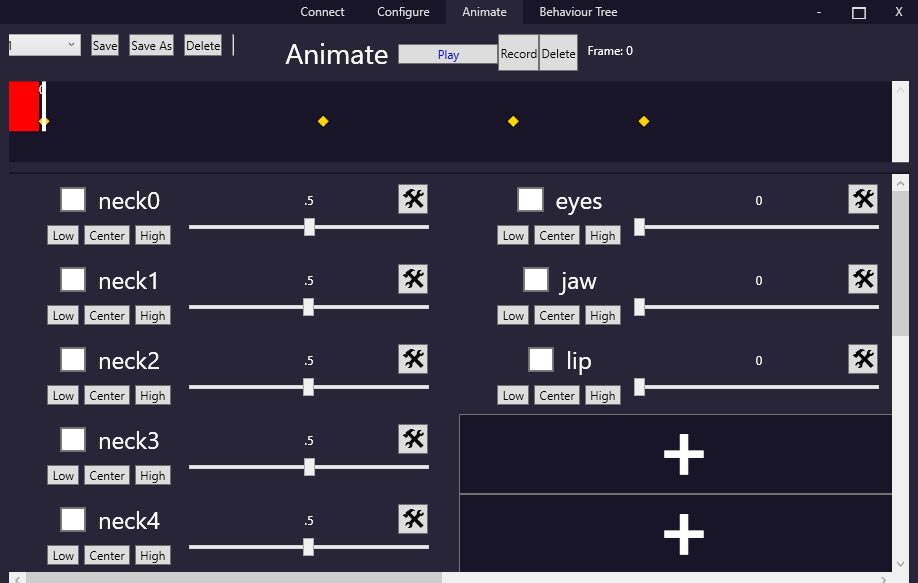Viewport: 918px width, 583px height.
Task: Maximize the application window
Action: click(858, 12)
